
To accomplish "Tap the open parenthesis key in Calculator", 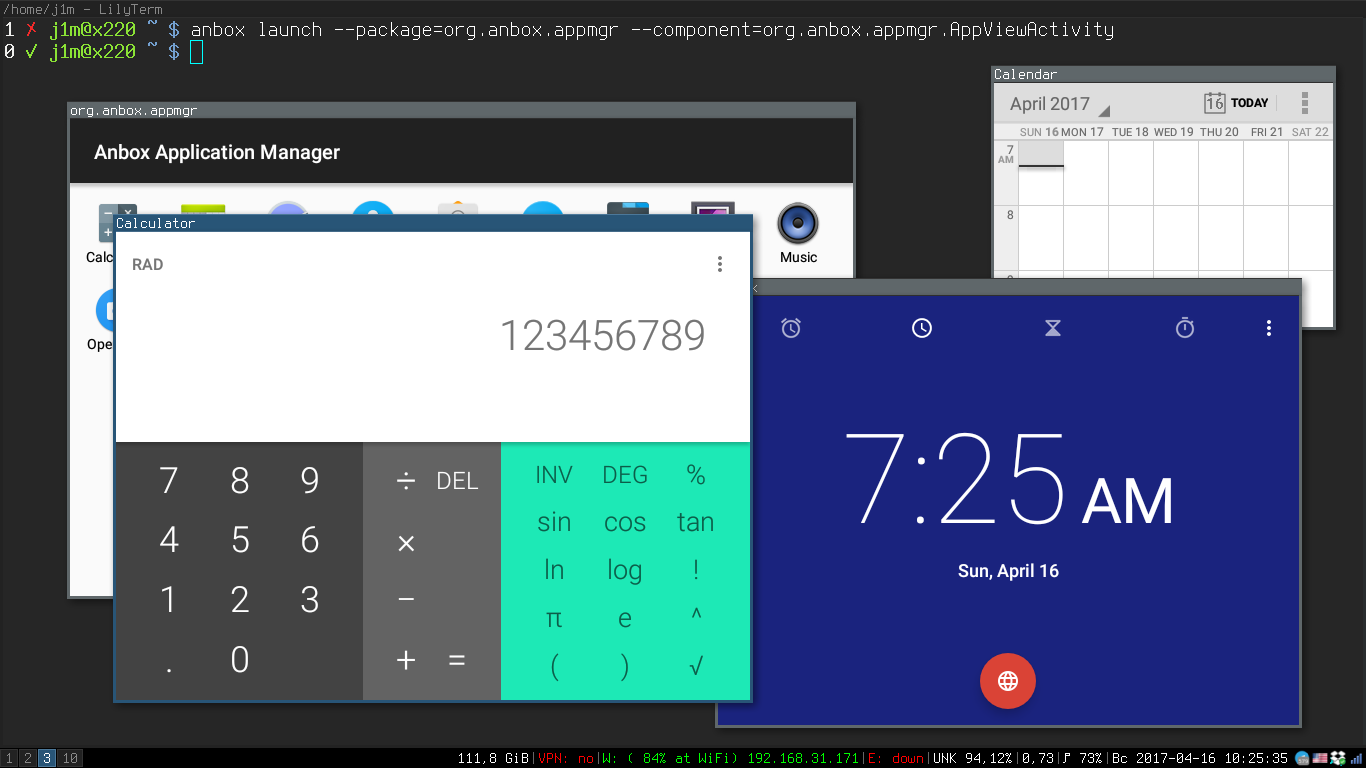I will pos(554,667).
